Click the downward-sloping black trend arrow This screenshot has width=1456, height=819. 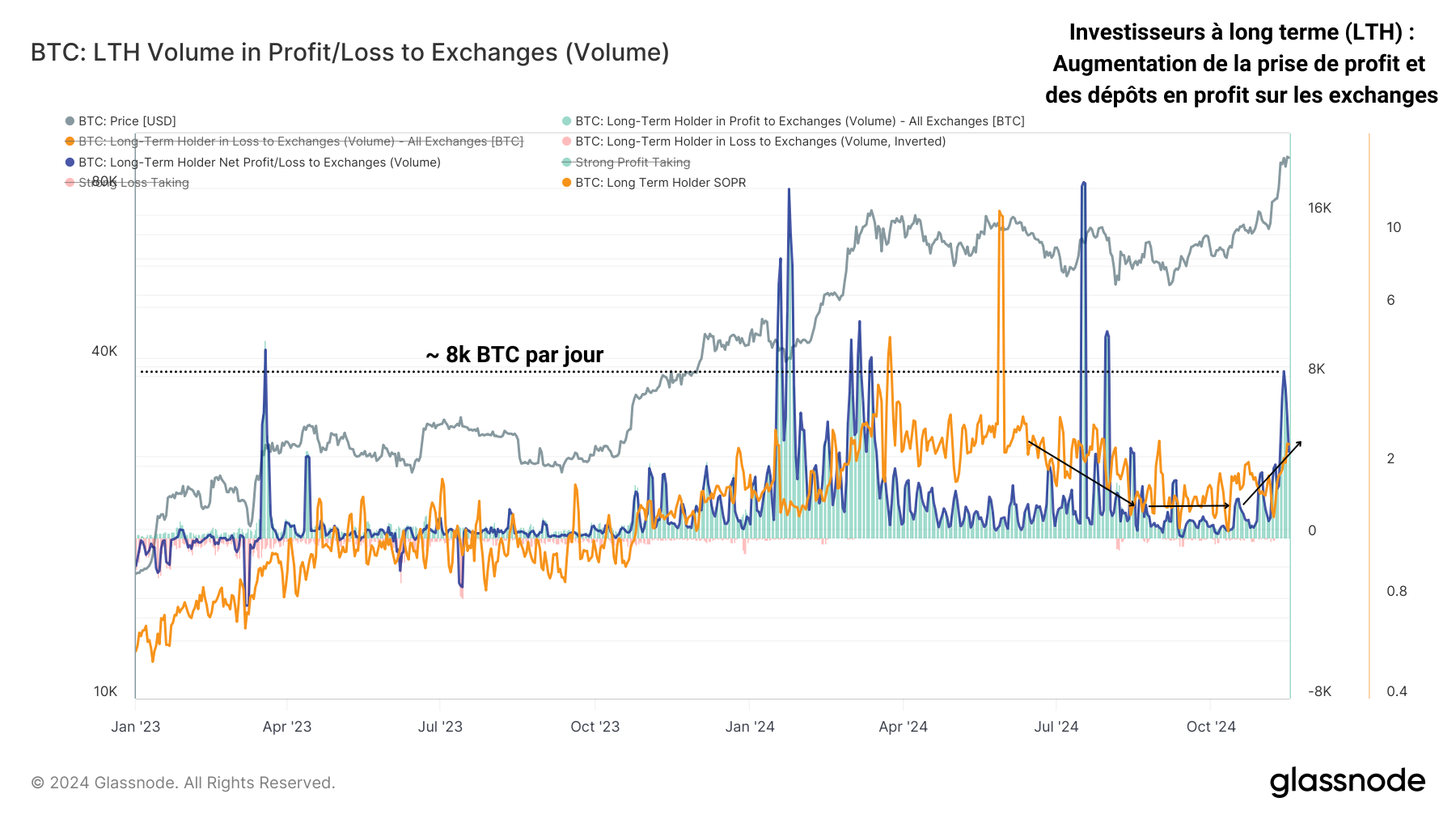[x=1081, y=474]
